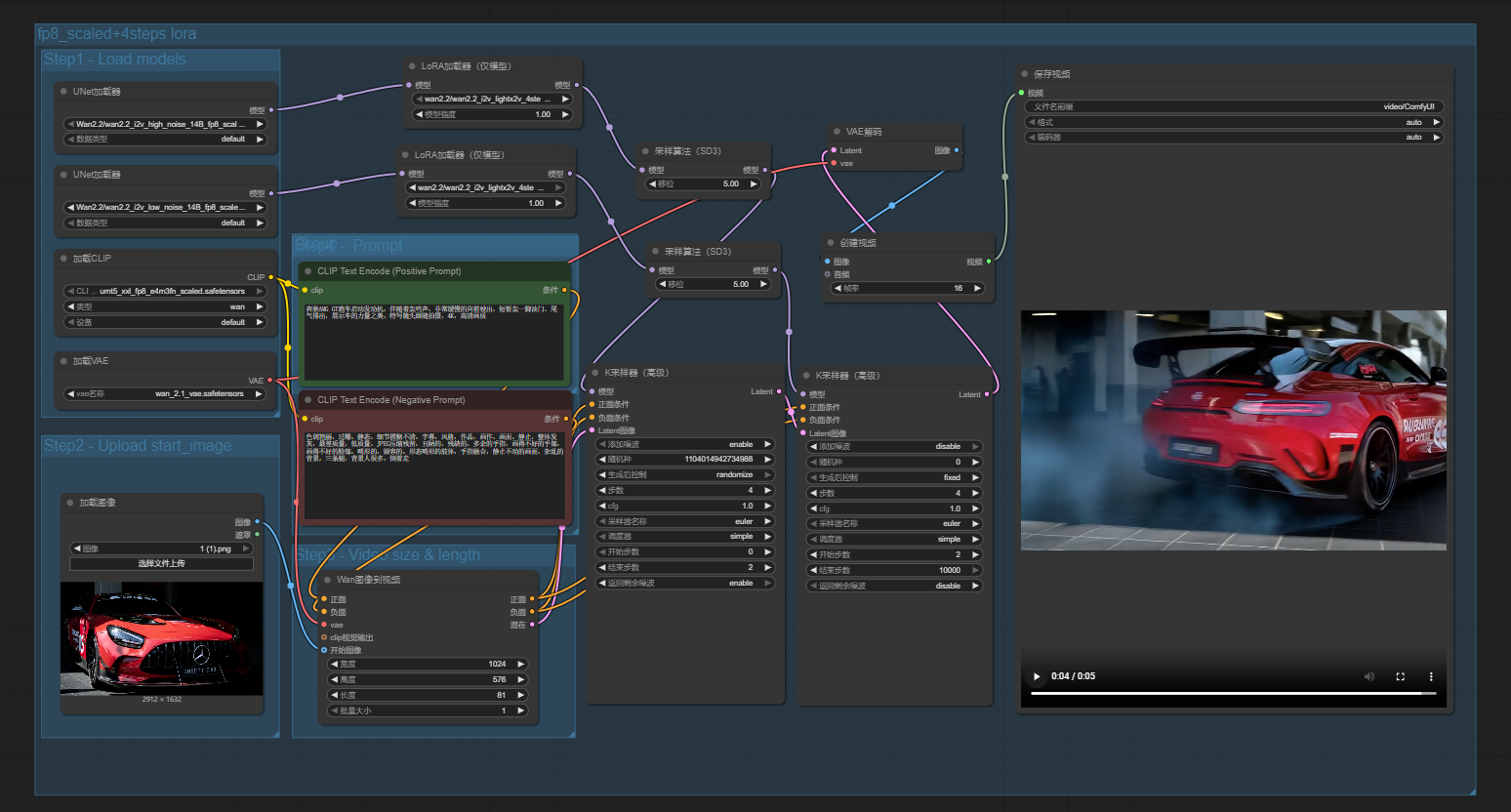Mute the video preview volume

click(x=1368, y=676)
